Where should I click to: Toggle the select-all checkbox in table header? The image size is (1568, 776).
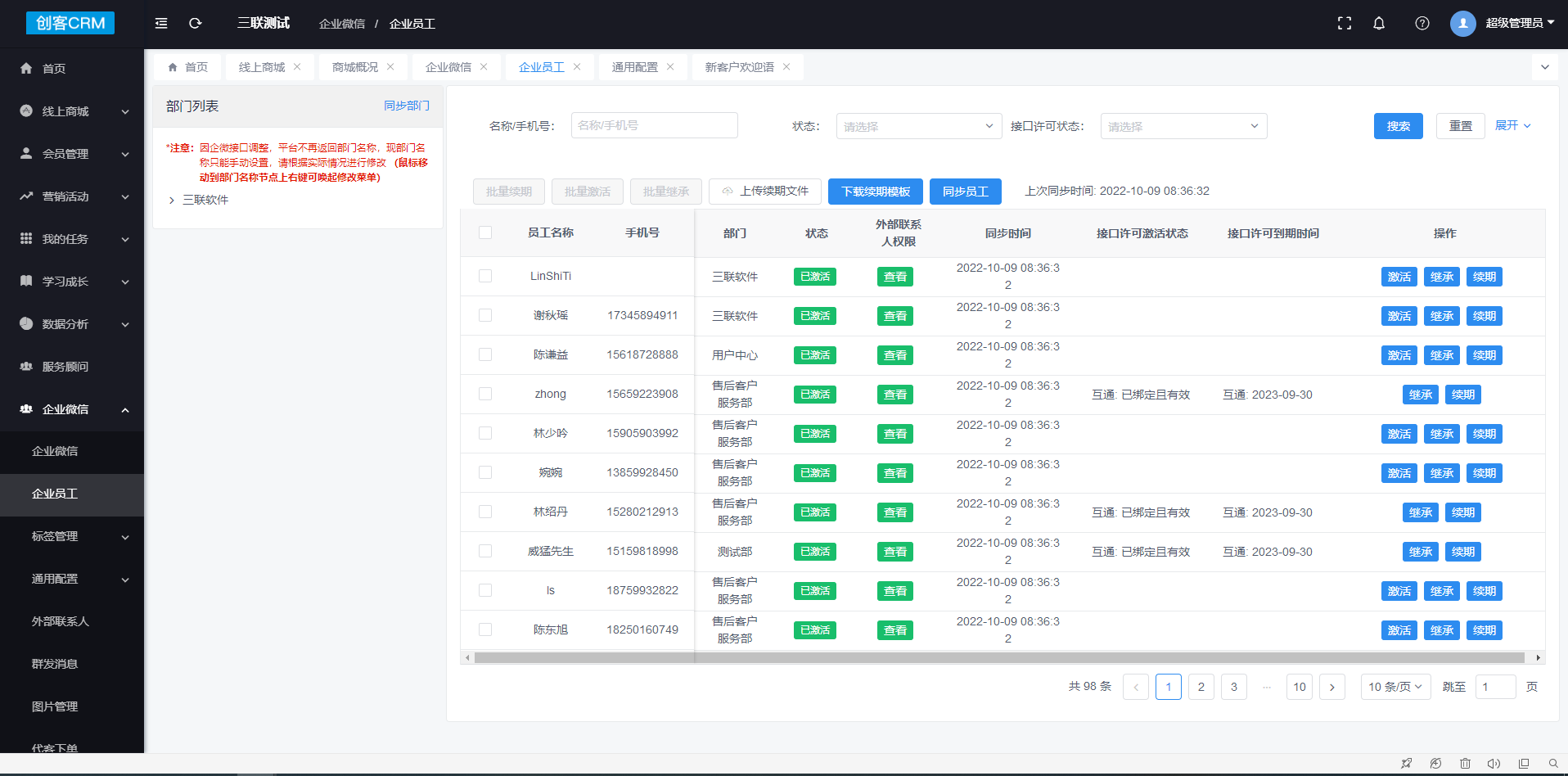coord(485,232)
